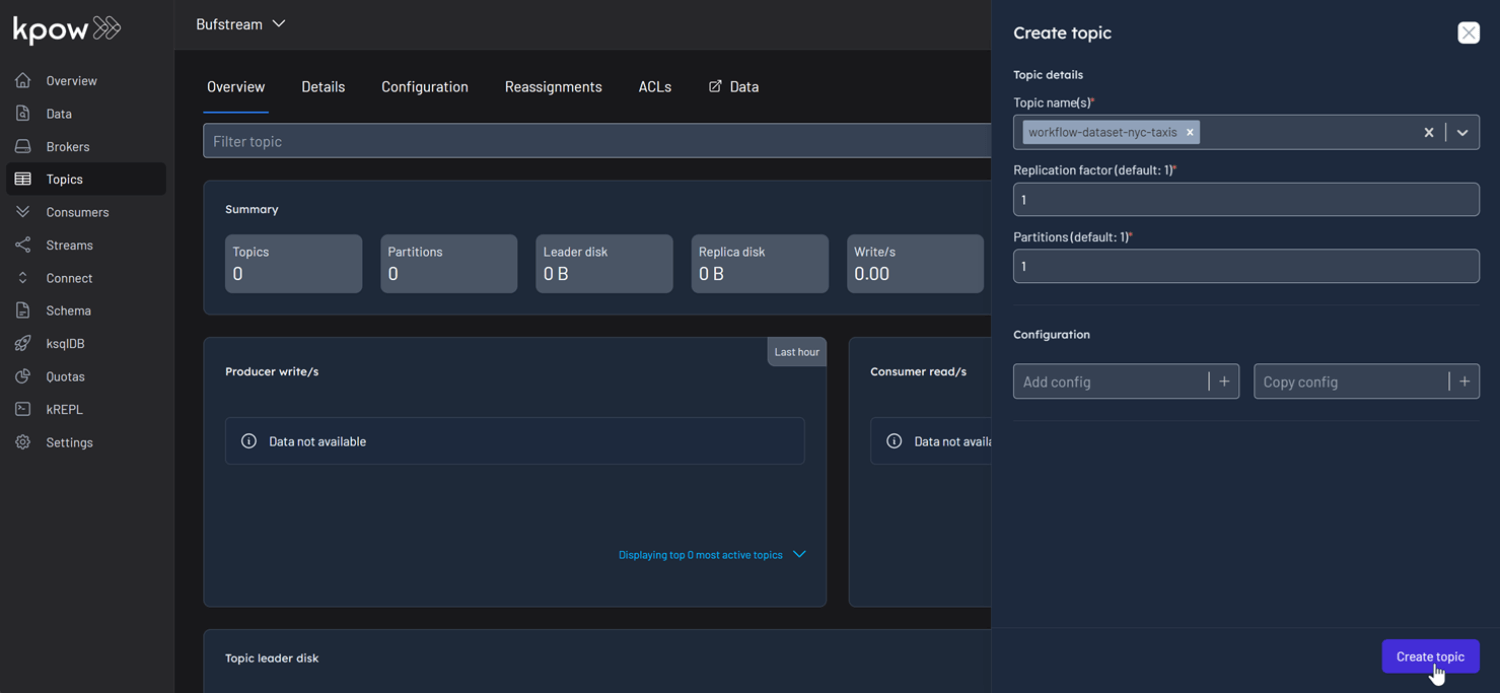Click the ksqlDB rocket icon
Image resolution: width=1500 pixels, height=693 pixels.
pos(23,344)
